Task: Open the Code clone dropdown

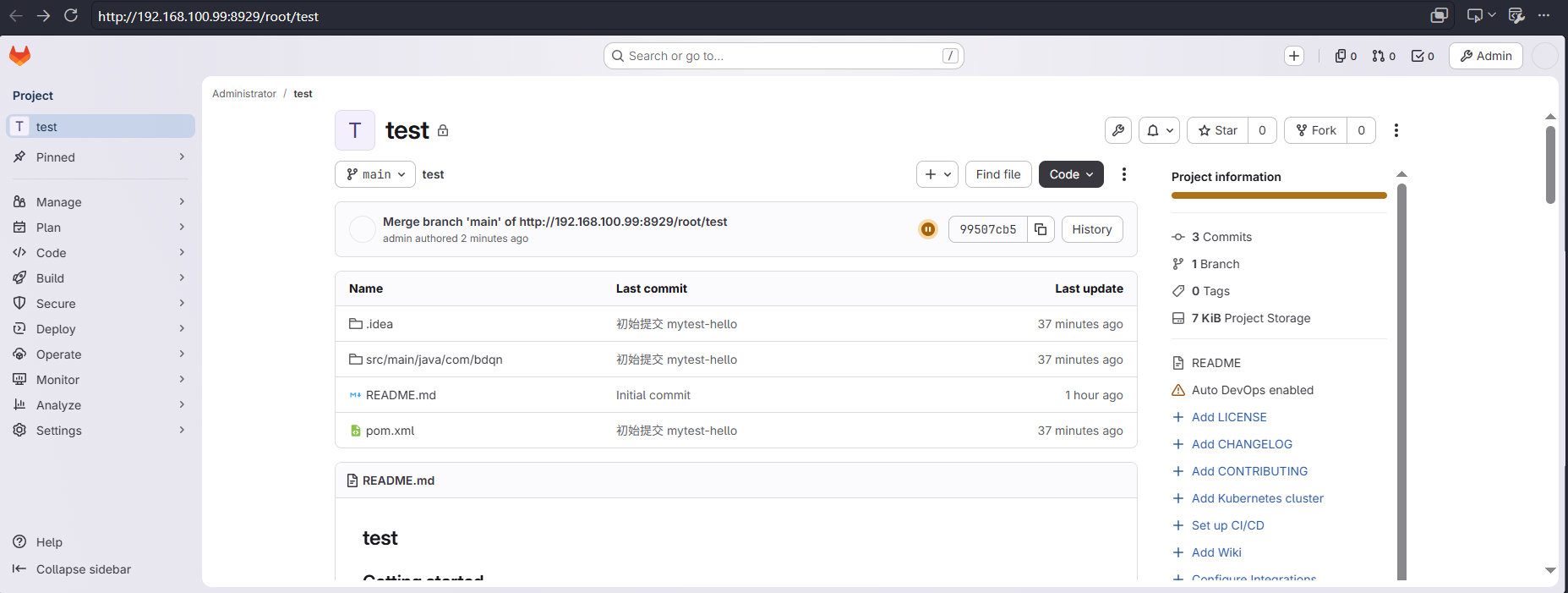Action: pyautogui.click(x=1071, y=174)
